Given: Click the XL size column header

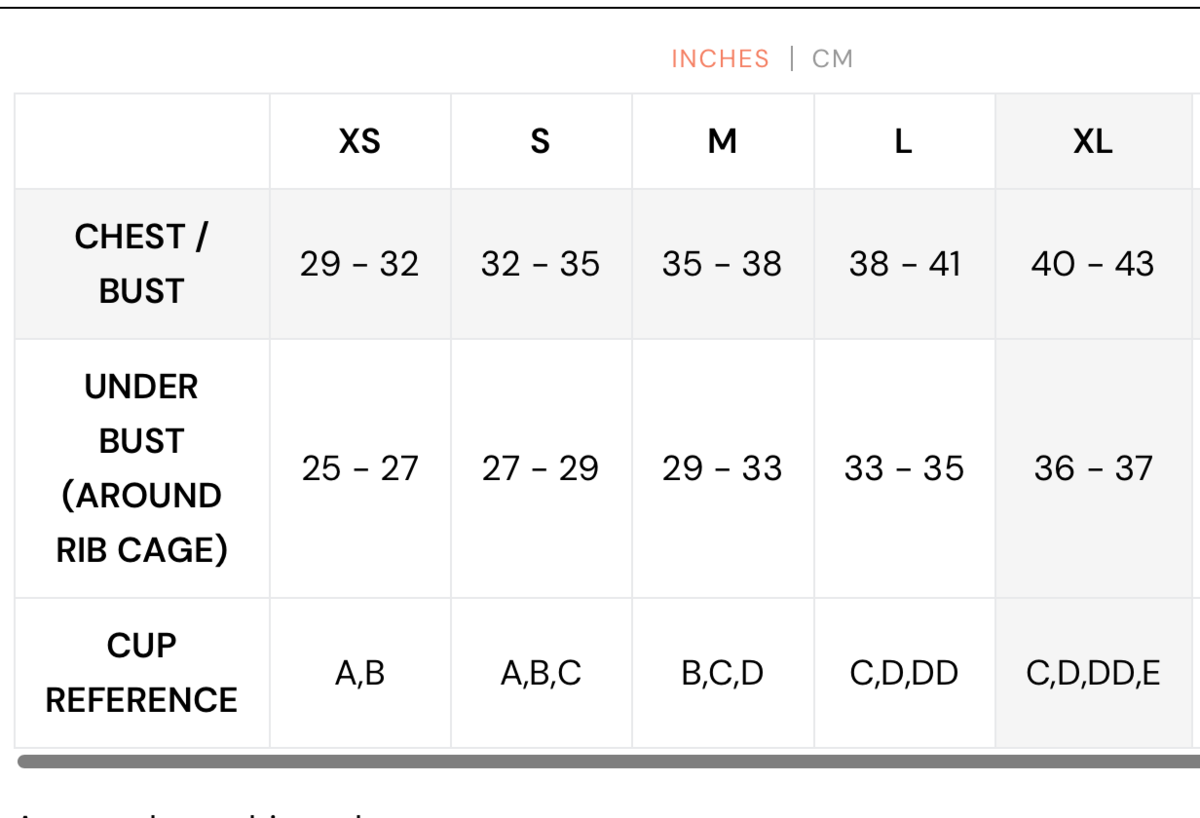Looking at the screenshot, I should point(1093,142).
